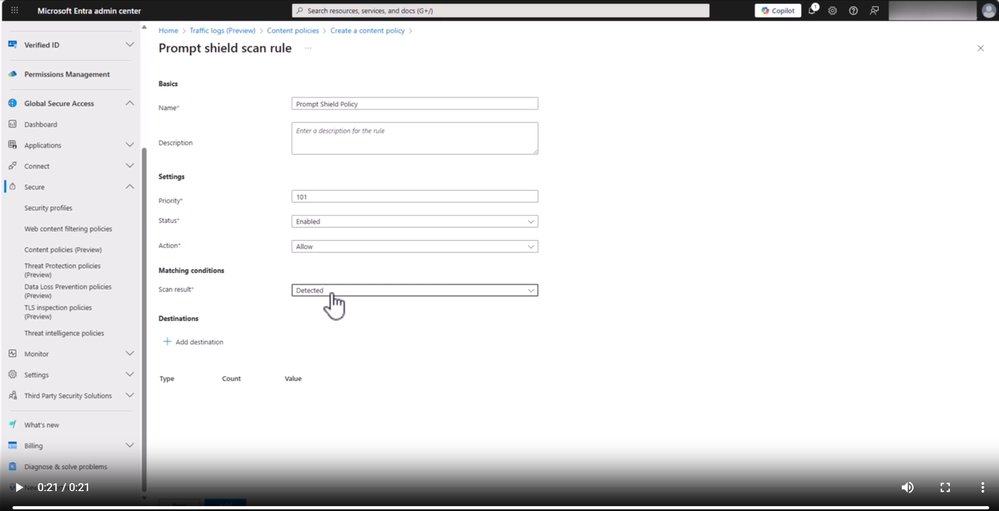Click the plus icon beside Add destination
This screenshot has width=999, height=511.
(168, 342)
